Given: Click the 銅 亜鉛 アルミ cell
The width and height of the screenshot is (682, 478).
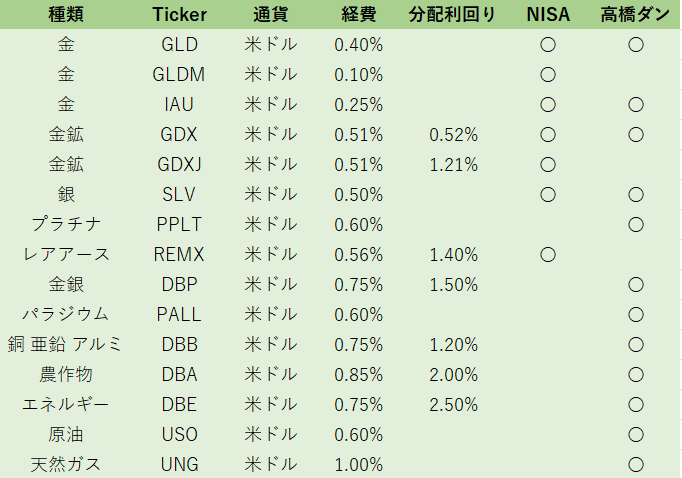Looking at the screenshot, I should click(x=65, y=345).
